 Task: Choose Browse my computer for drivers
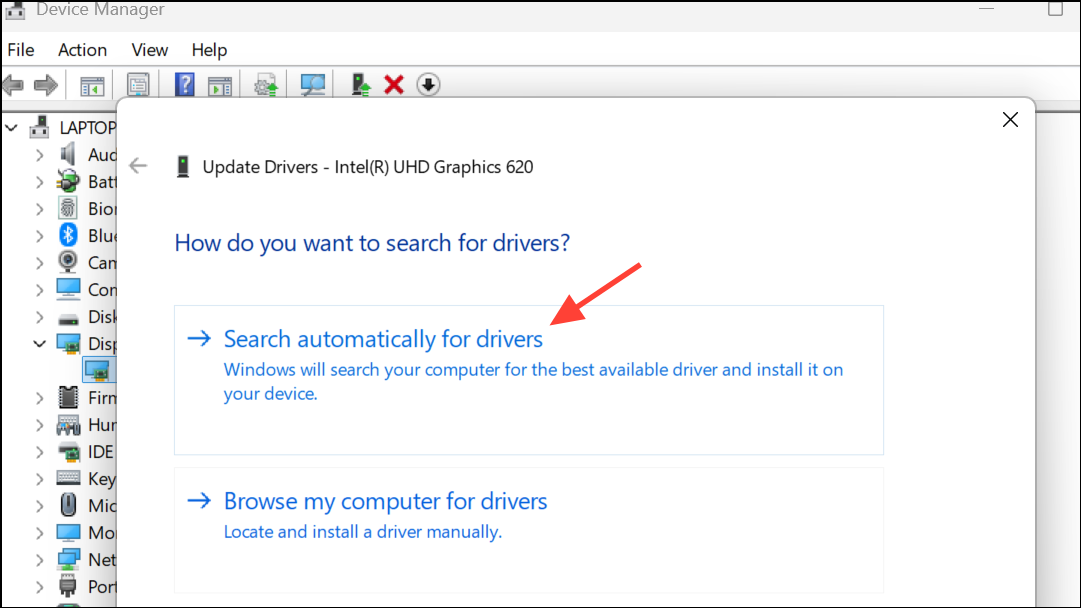[529, 530]
